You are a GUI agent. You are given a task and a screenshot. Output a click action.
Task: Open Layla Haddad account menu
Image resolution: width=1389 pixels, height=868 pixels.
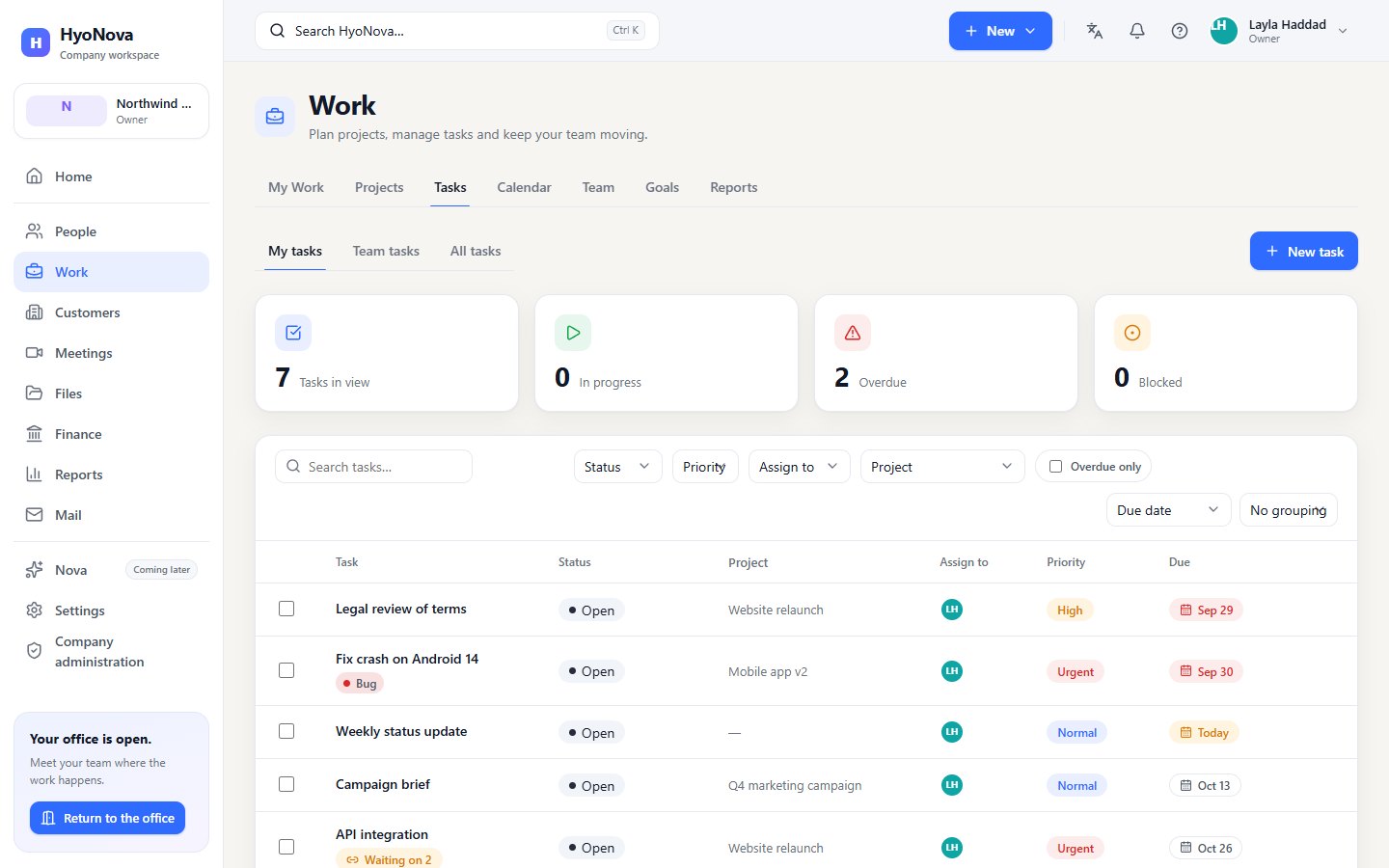click(1280, 31)
